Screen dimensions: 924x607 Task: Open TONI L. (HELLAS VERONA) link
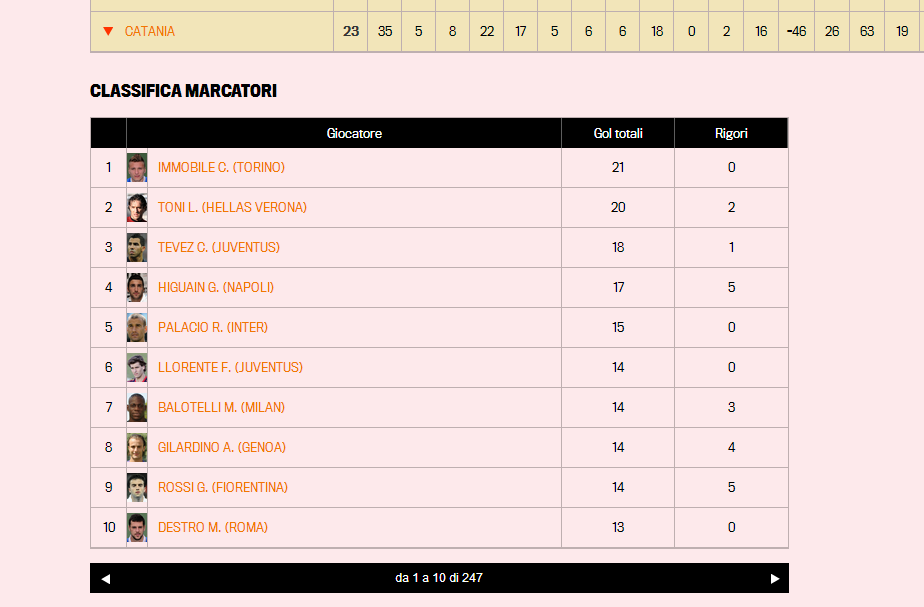click(232, 207)
